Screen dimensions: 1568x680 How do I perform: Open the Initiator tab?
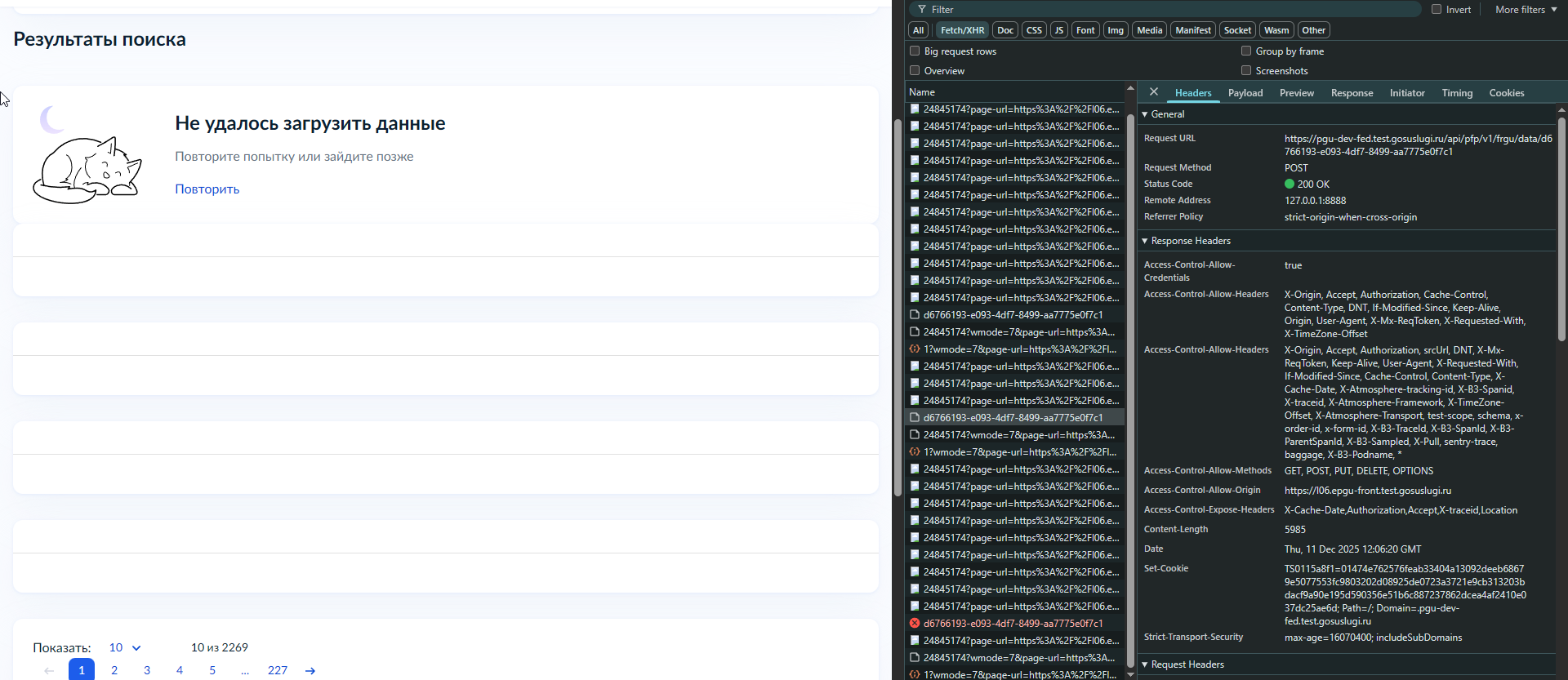[x=1407, y=93]
